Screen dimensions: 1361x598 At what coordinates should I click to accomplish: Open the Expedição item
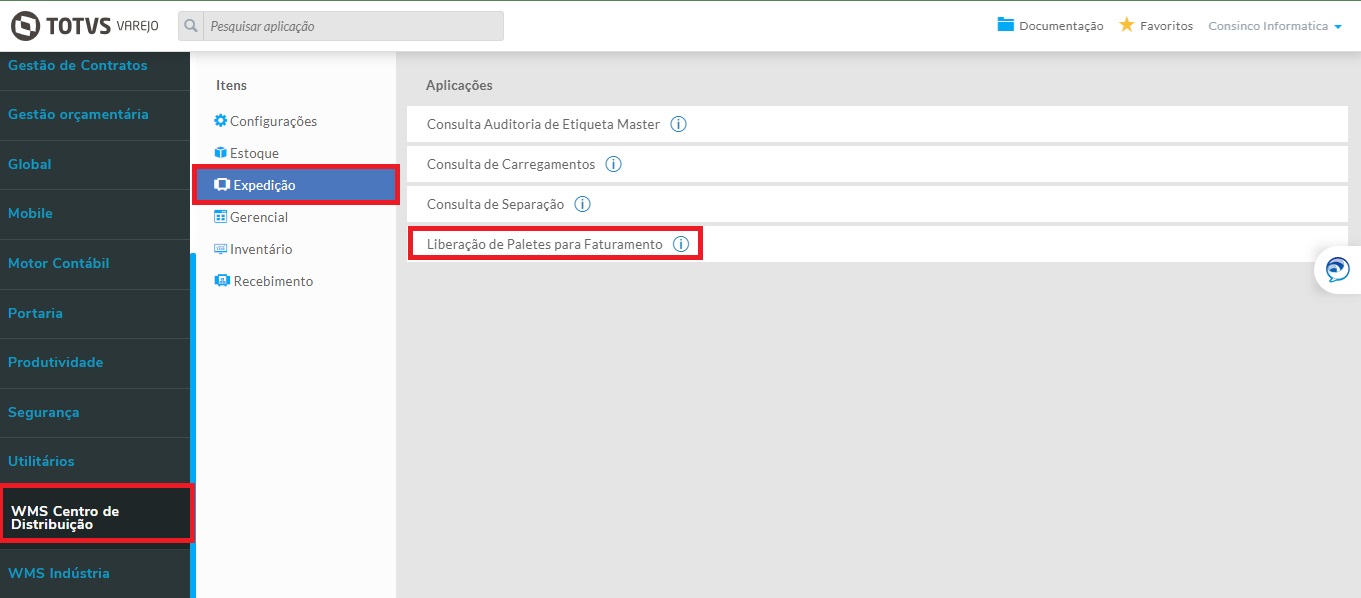[296, 185]
